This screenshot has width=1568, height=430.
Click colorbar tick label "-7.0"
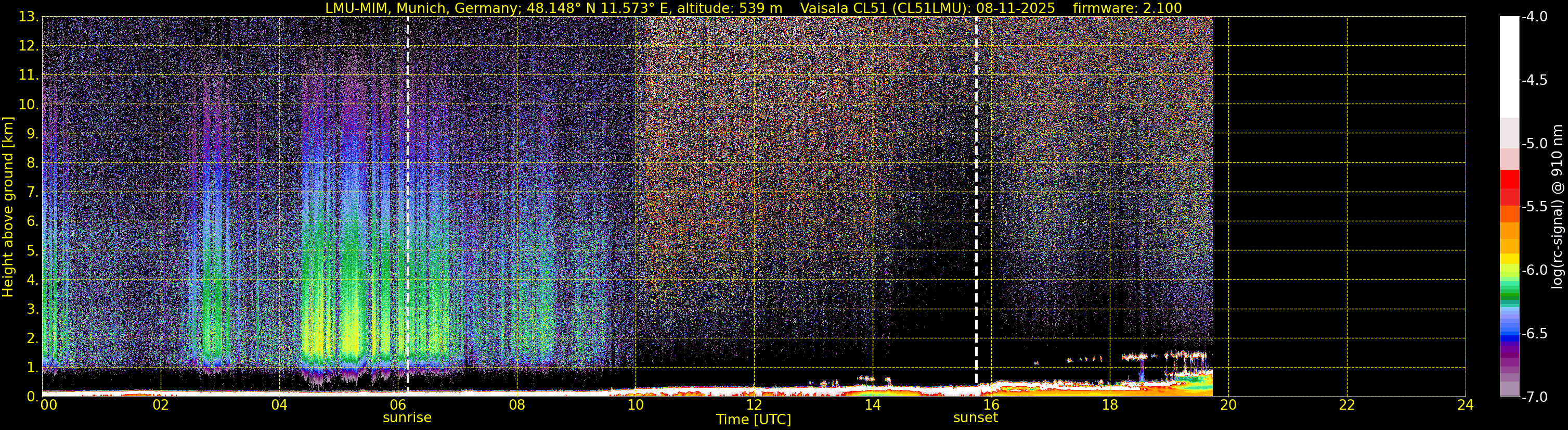coord(1535,397)
